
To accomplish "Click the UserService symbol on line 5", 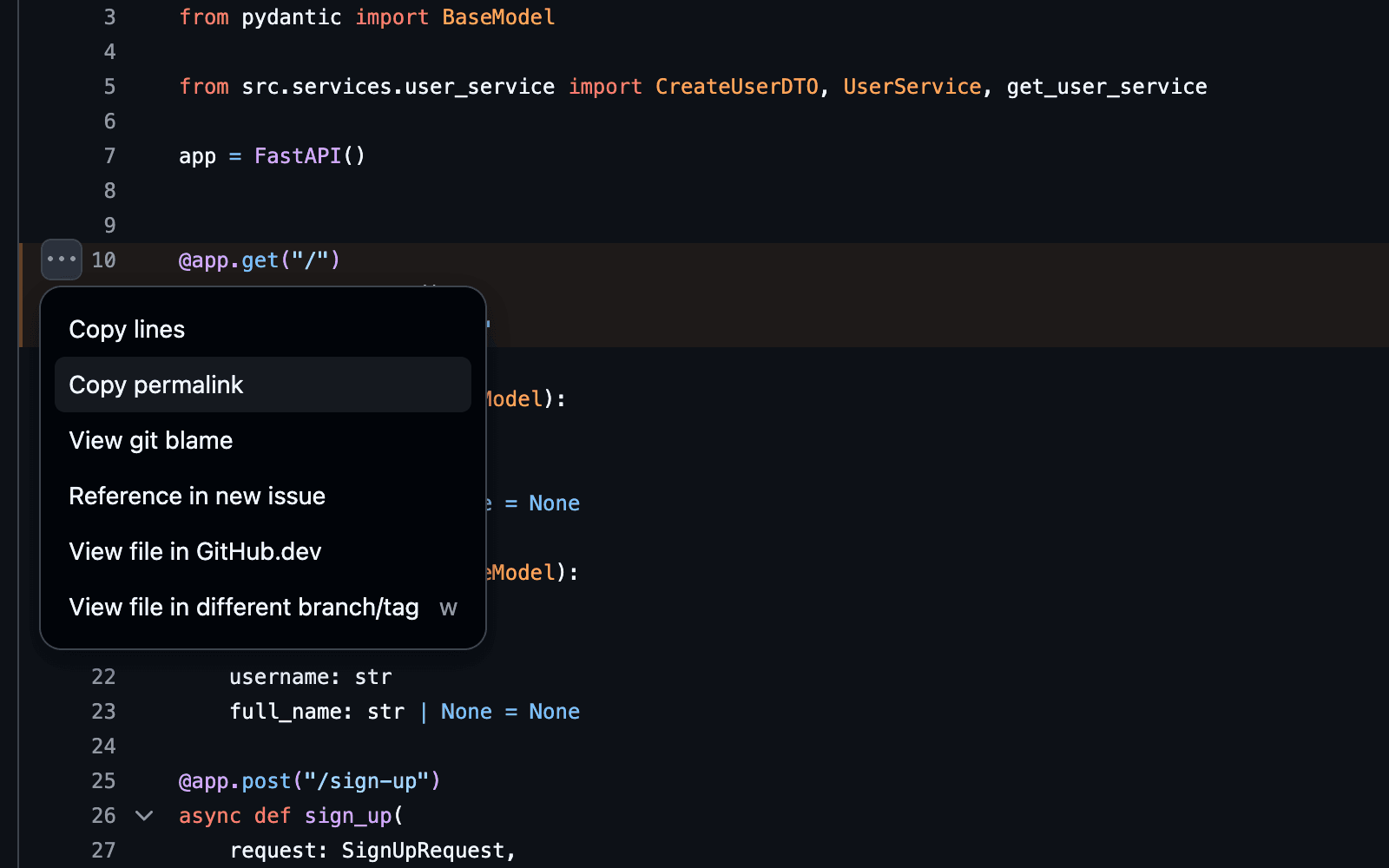I will coord(912,86).
